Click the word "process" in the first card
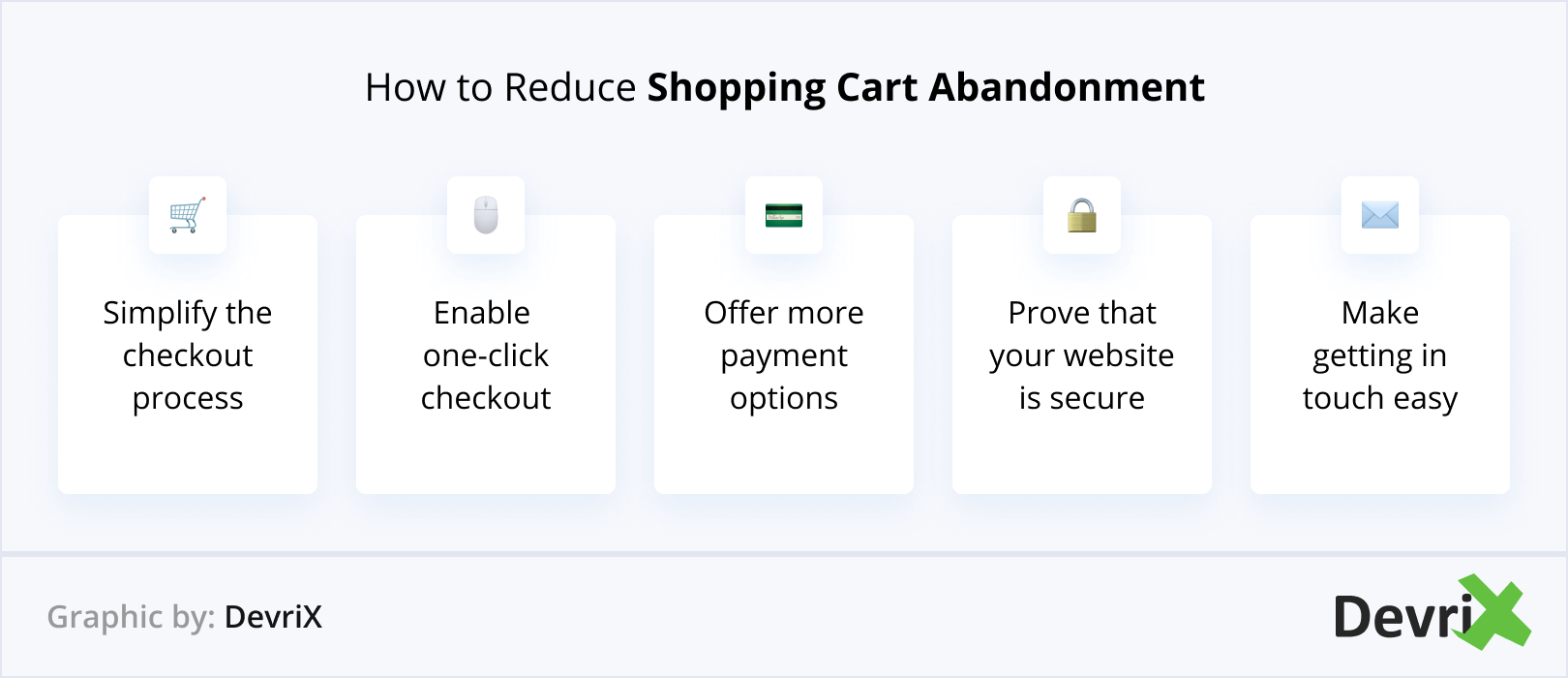 (188, 398)
